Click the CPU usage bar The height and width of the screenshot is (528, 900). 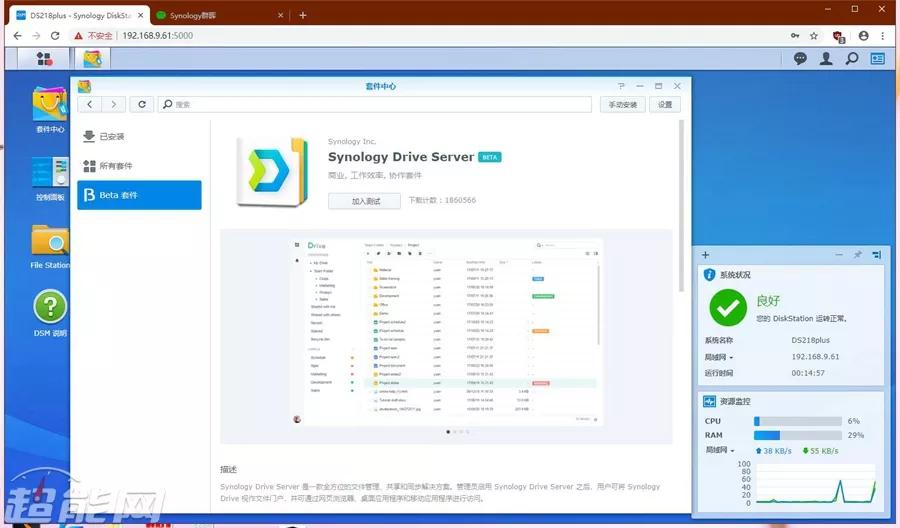coord(797,421)
